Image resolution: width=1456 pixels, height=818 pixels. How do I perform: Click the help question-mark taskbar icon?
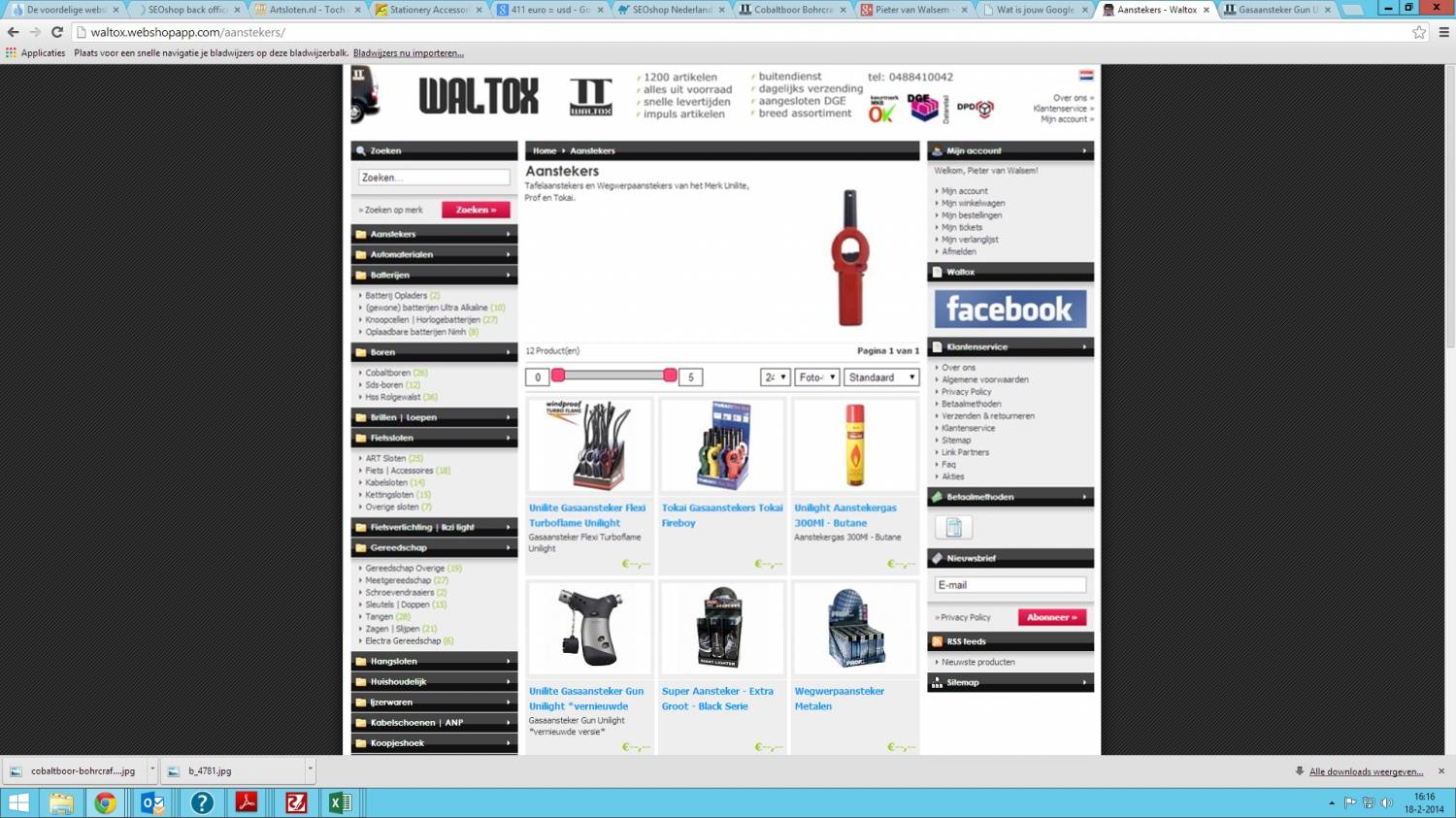(201, 802)
